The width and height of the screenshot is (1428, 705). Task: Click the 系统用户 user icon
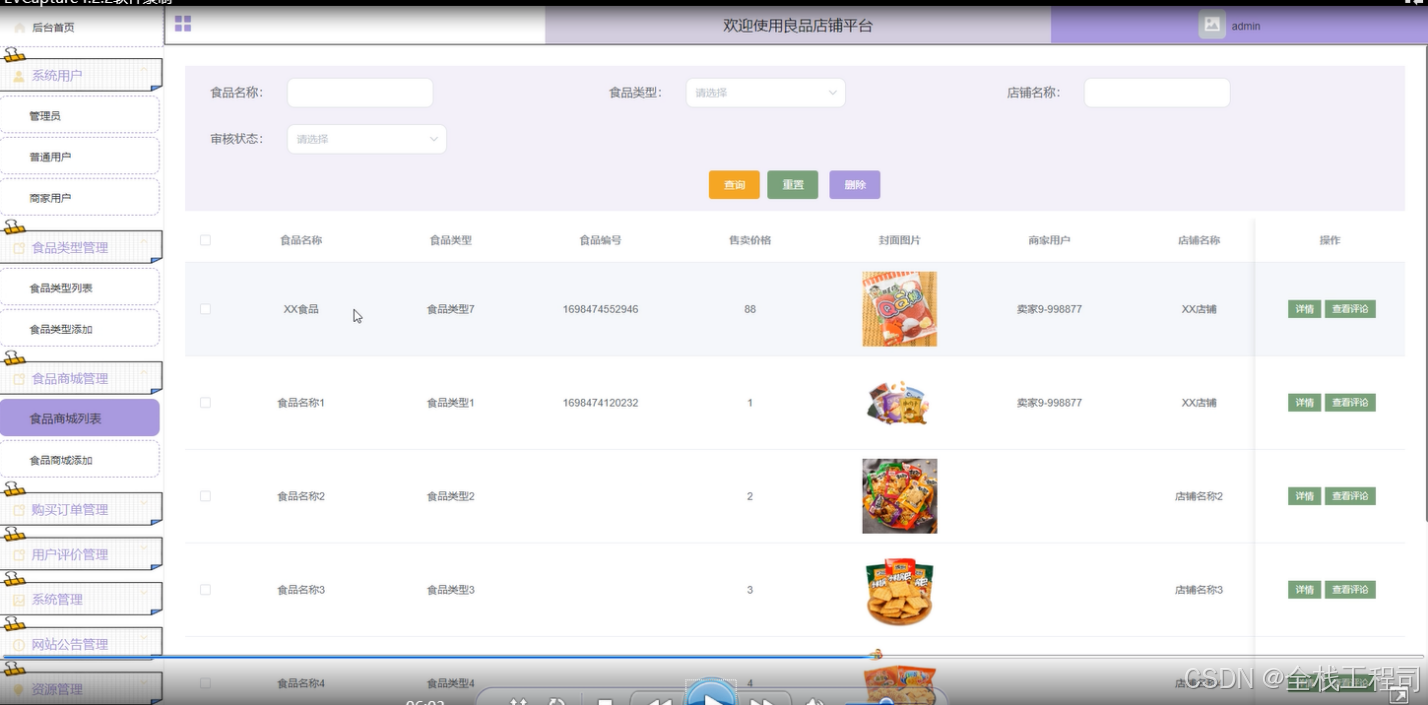tap(19, 76)
